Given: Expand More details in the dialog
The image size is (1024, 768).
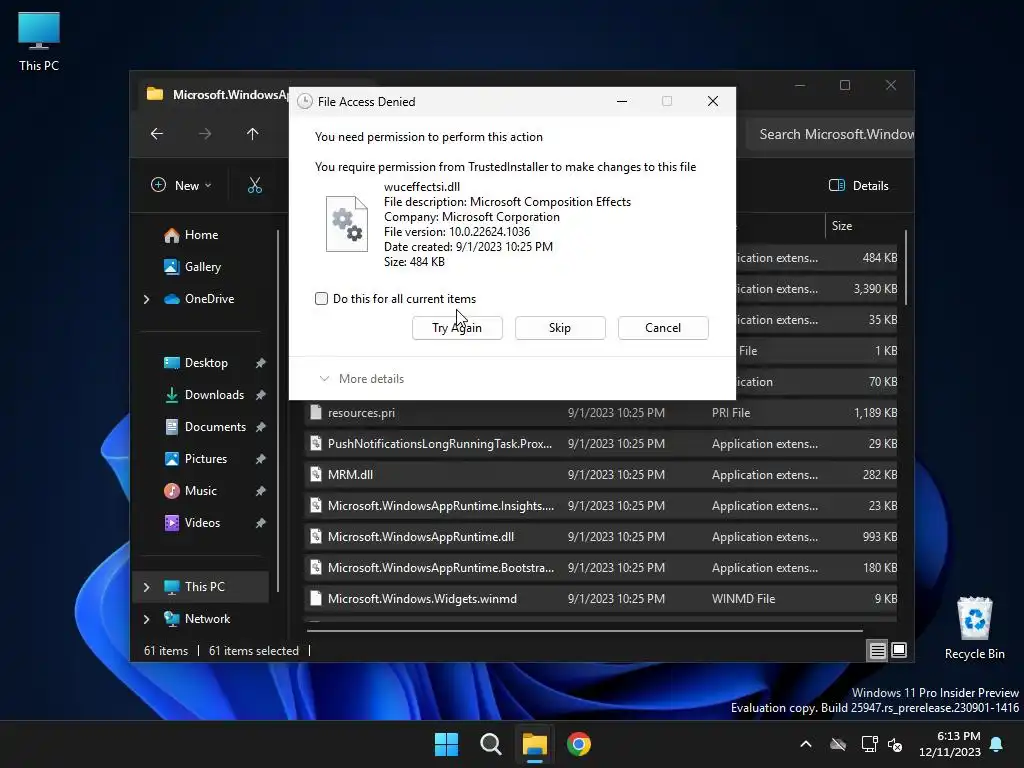Looking at the screenshot, I should click(362, 379).
